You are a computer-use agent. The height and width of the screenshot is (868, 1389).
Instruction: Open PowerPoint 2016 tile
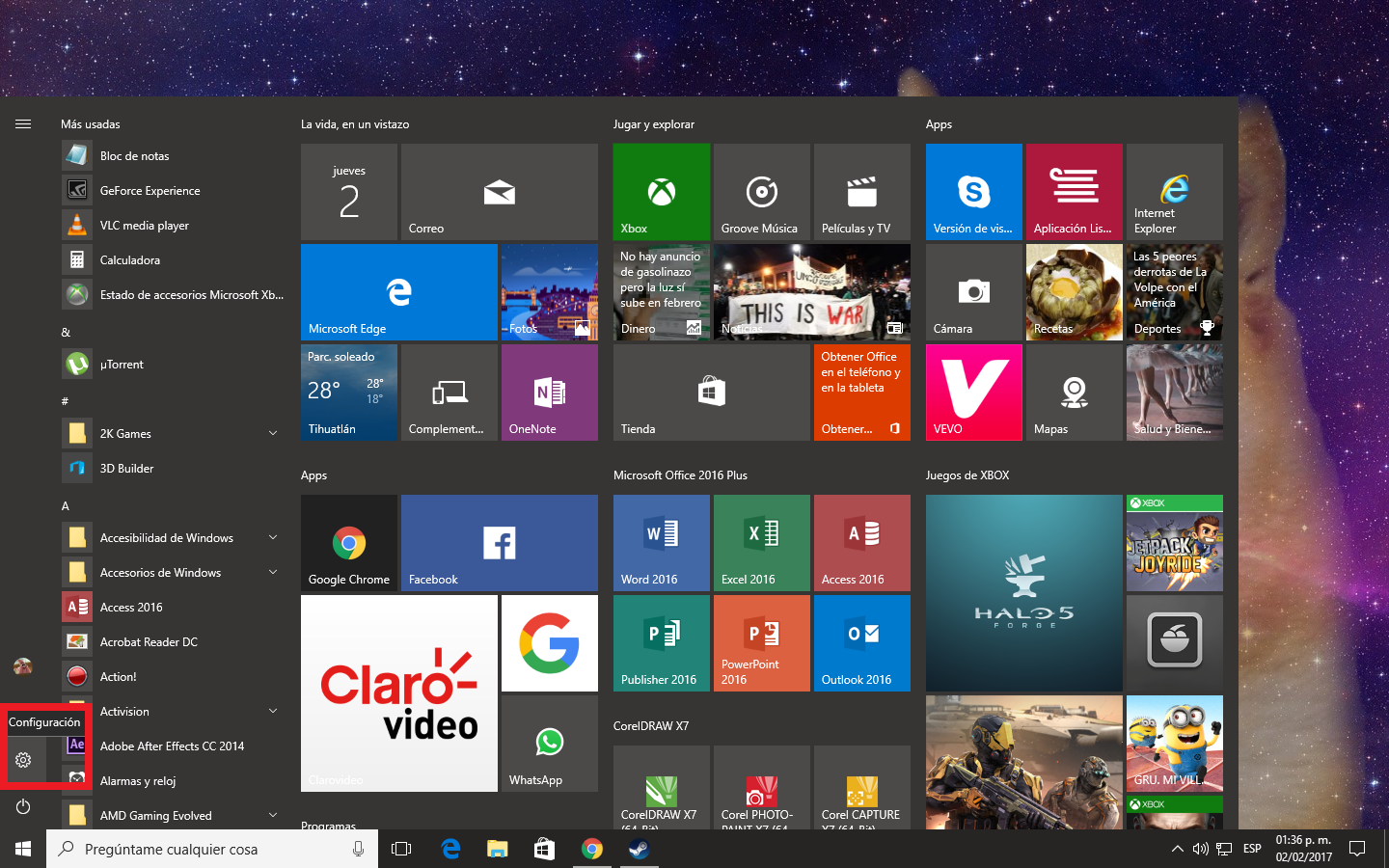pos(762,643)
